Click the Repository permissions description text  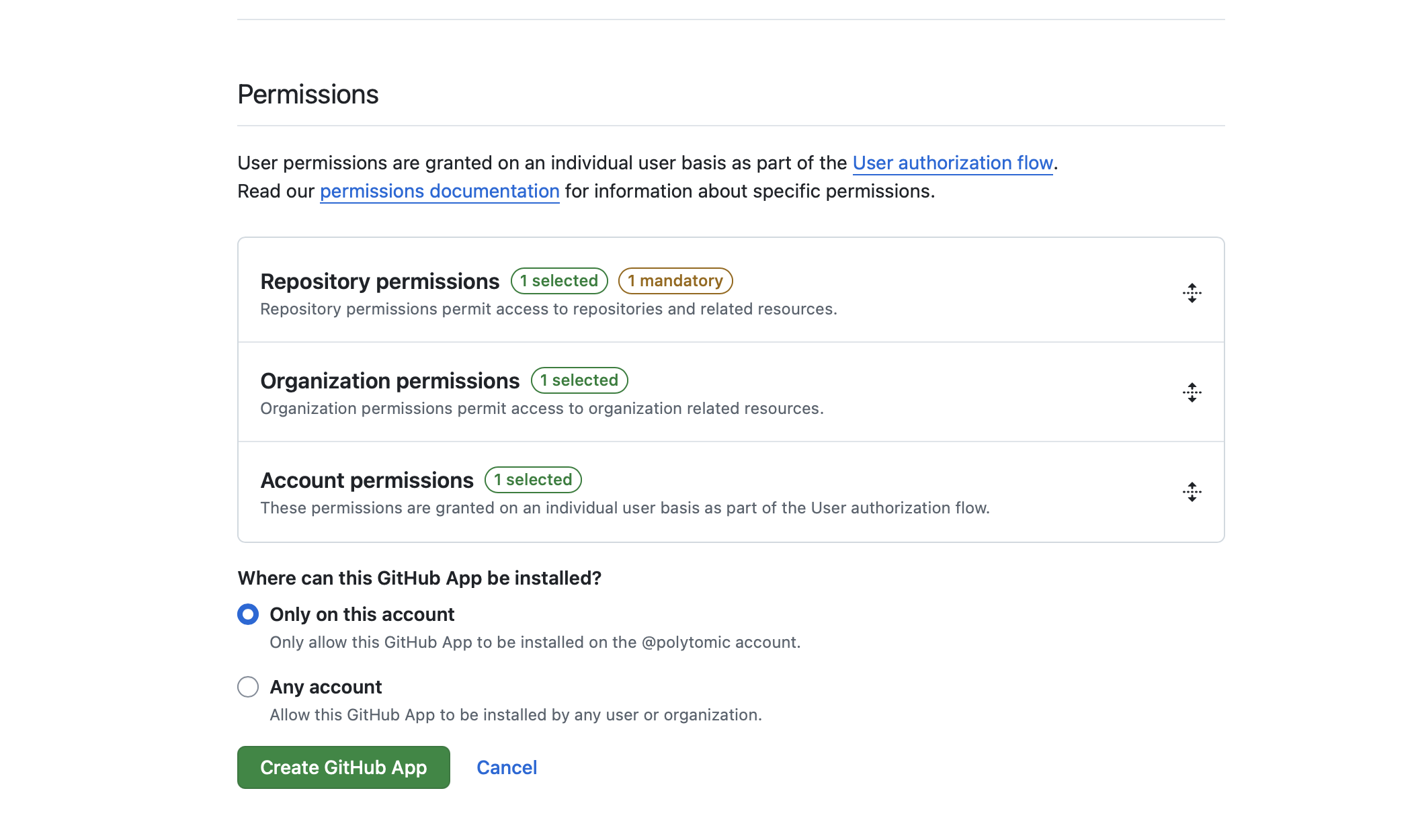(x=548, y=309)
